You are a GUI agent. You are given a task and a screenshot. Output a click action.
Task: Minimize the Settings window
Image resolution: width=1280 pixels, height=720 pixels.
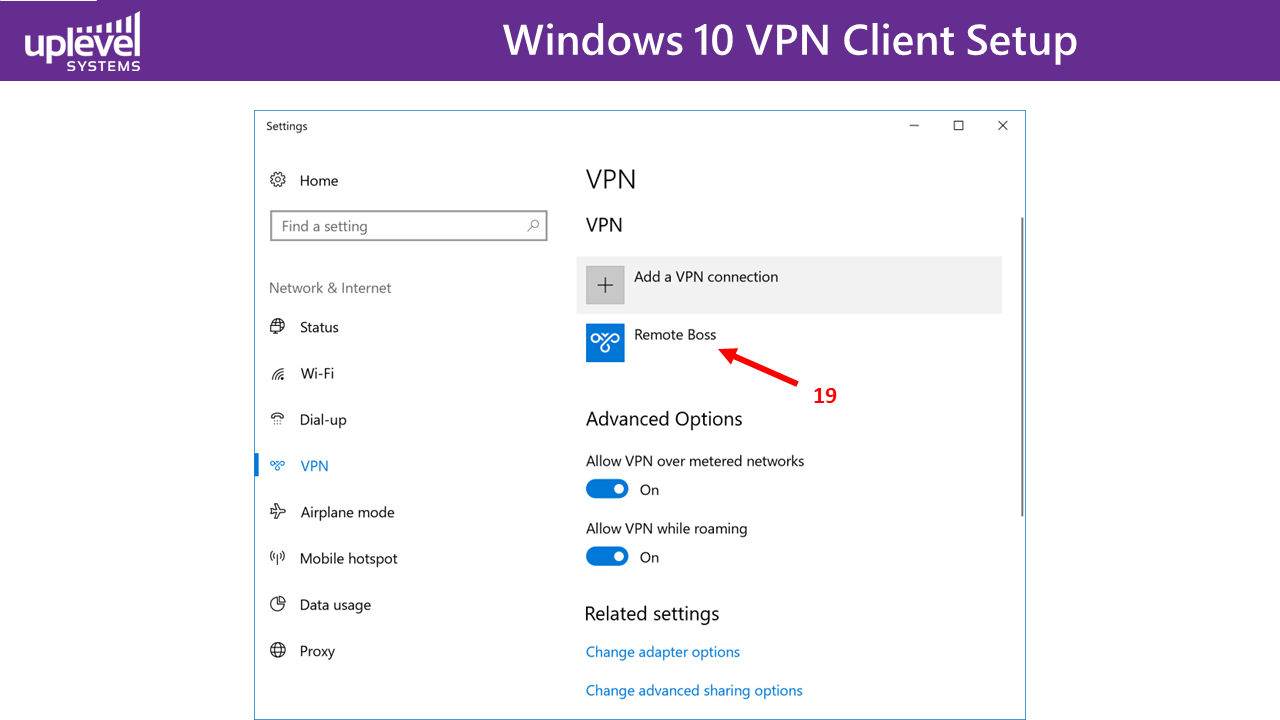click(x=914, y=126)
